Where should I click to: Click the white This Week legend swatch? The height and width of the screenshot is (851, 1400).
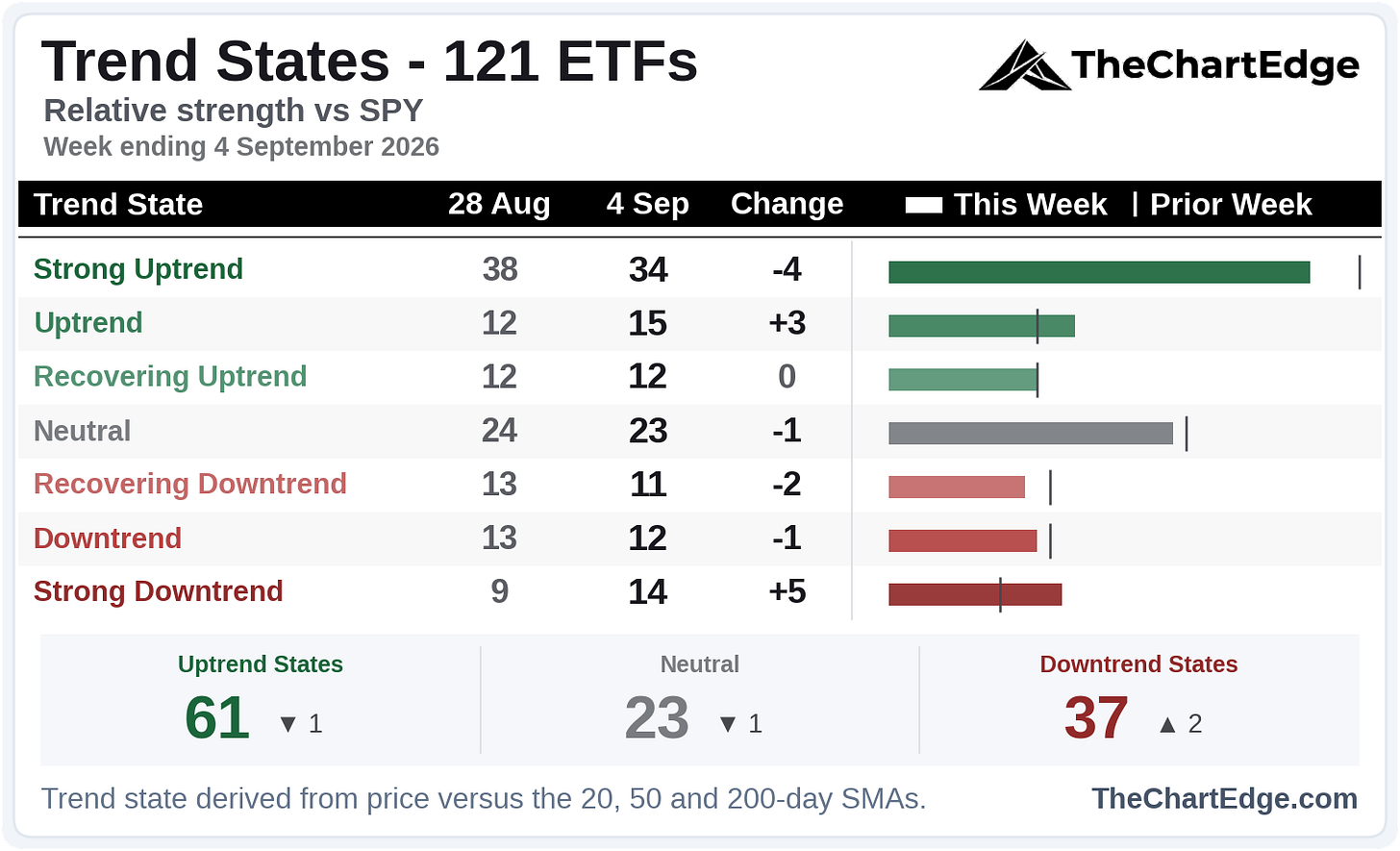923,205
